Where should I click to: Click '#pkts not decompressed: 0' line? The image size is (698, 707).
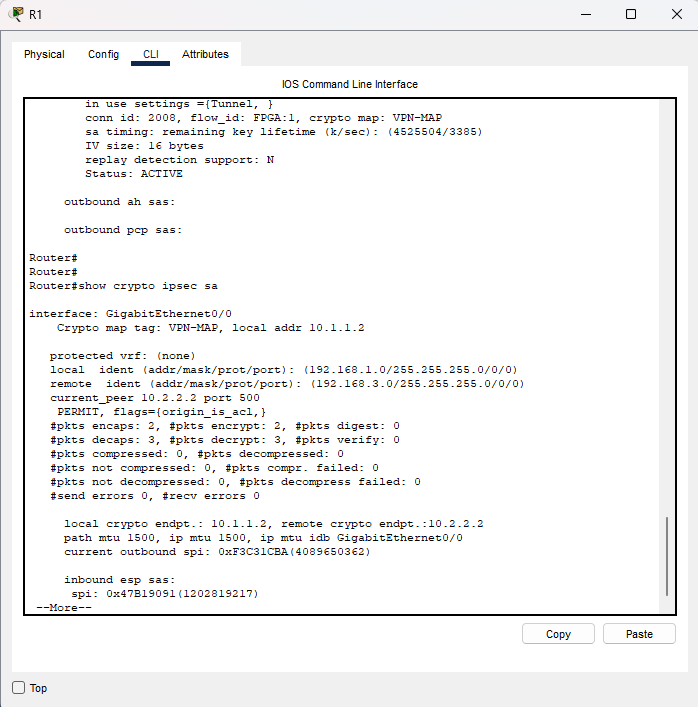(x=235, y=482)
